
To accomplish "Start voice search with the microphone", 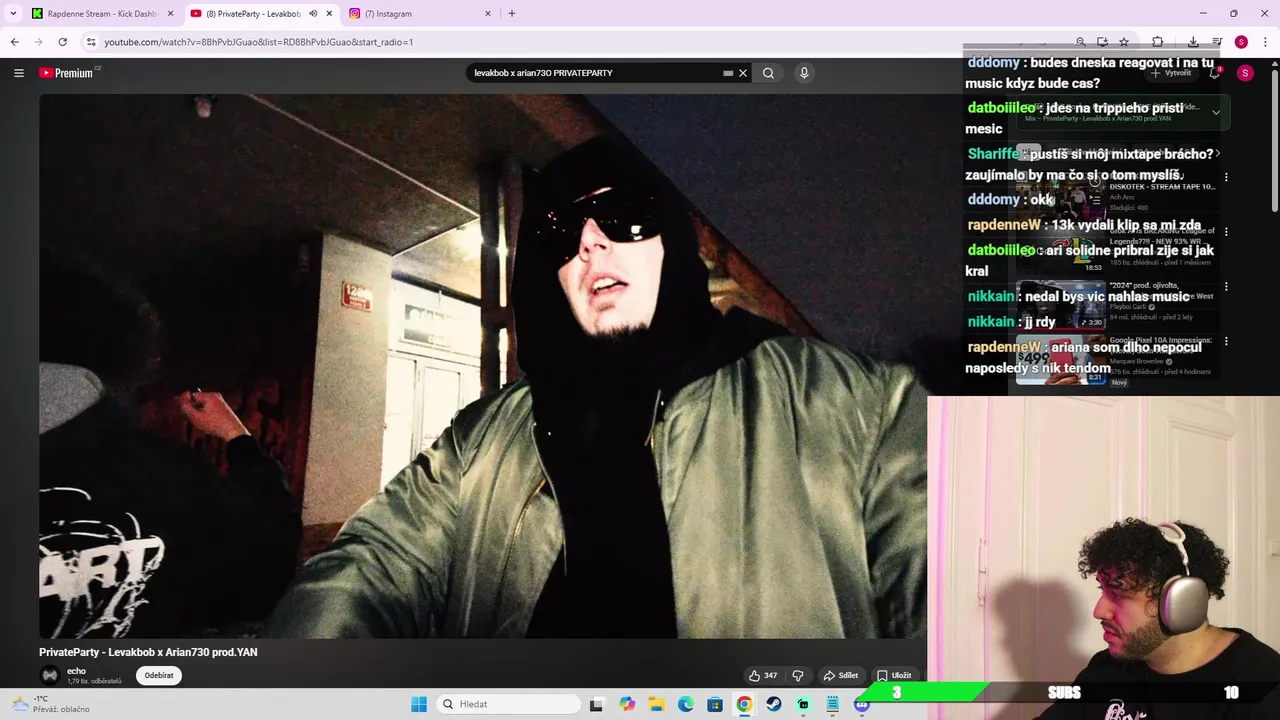I will tap(803, 73).
